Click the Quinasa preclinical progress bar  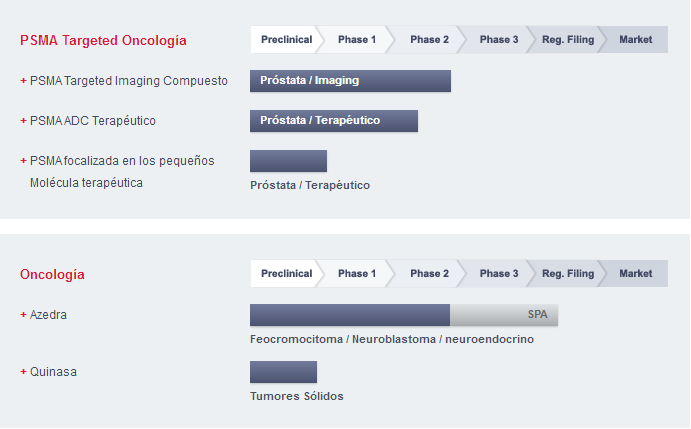click(x=283, y=372)
